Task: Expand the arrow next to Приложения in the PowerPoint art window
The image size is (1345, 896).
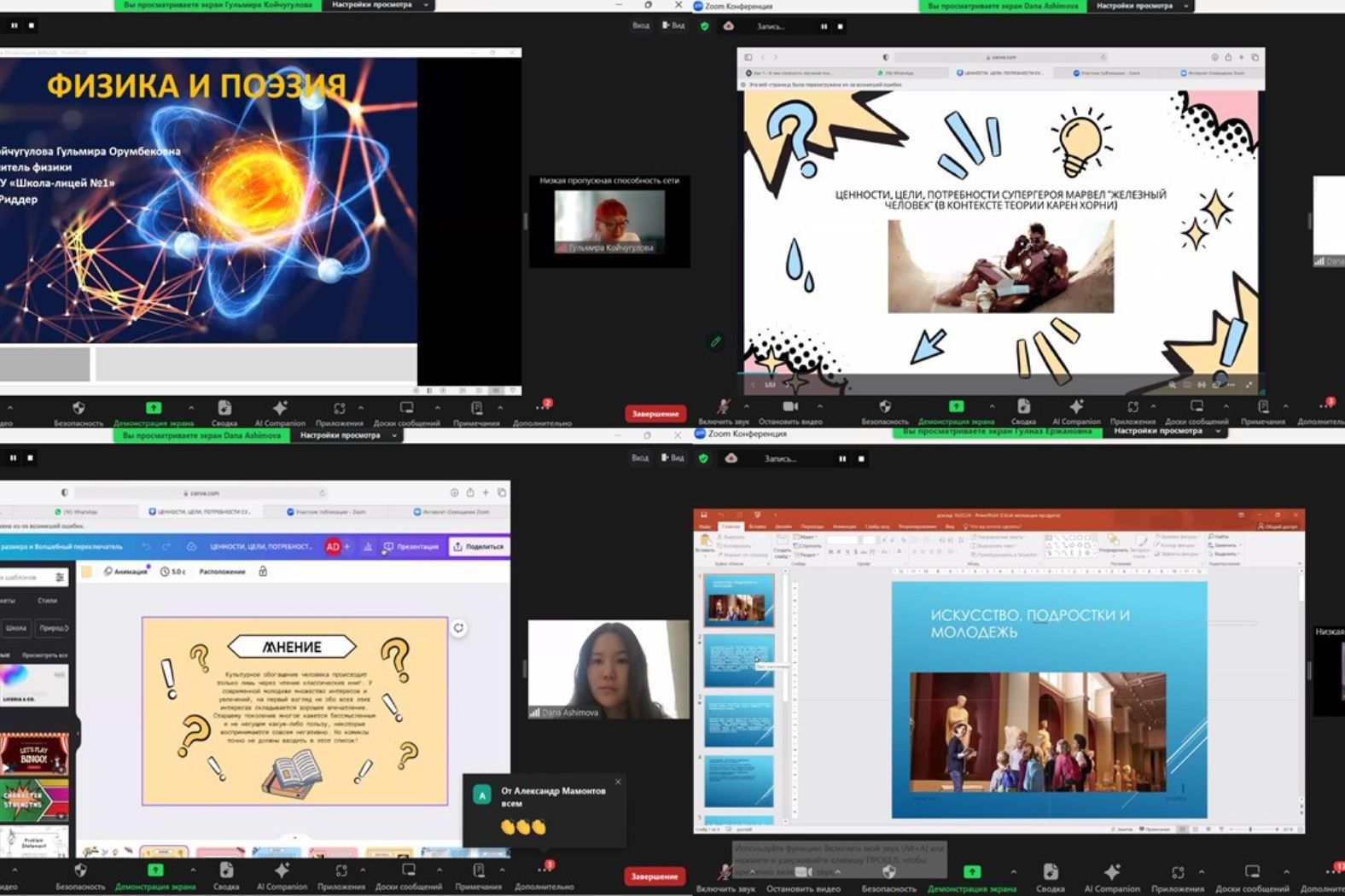Action: click(1201, 872)
